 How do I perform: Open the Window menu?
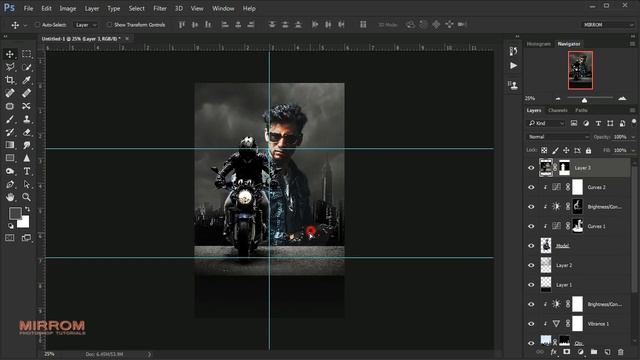tap(223, 8)
